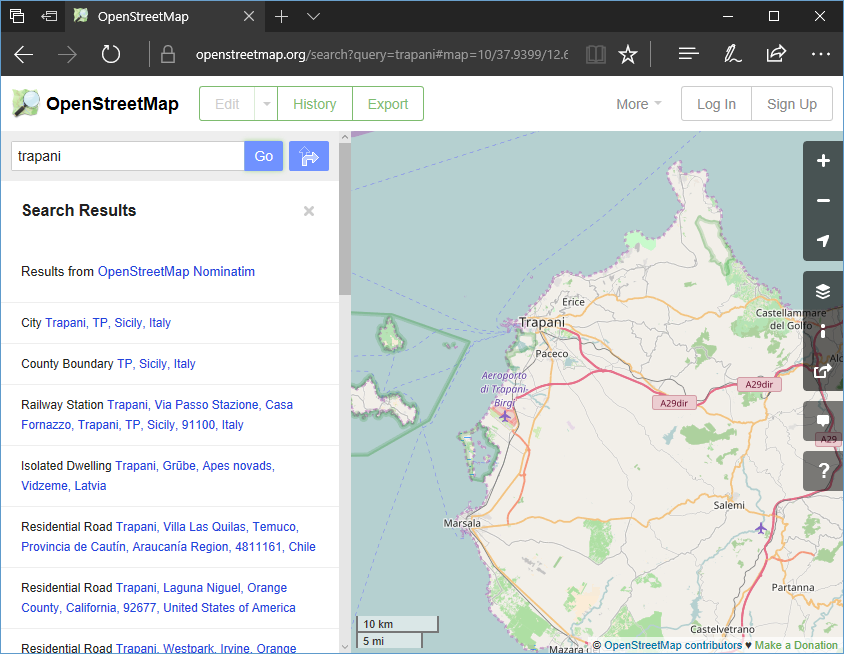This screenshot has height=654, width=844.
Task: Open Edge reading view
Action: coord(595,54)
